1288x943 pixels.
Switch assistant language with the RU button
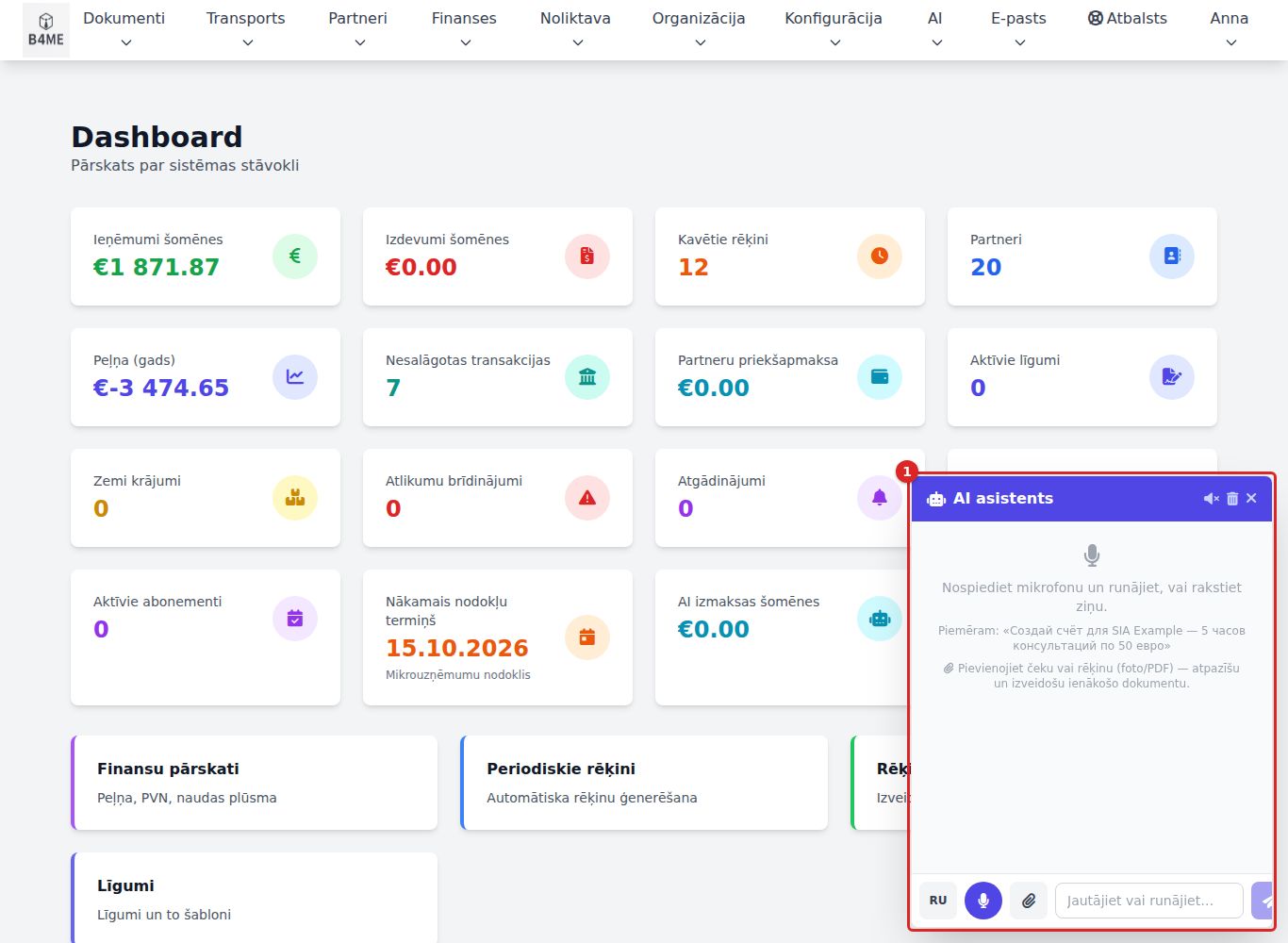pyautogui.click(x=938, y=901)
